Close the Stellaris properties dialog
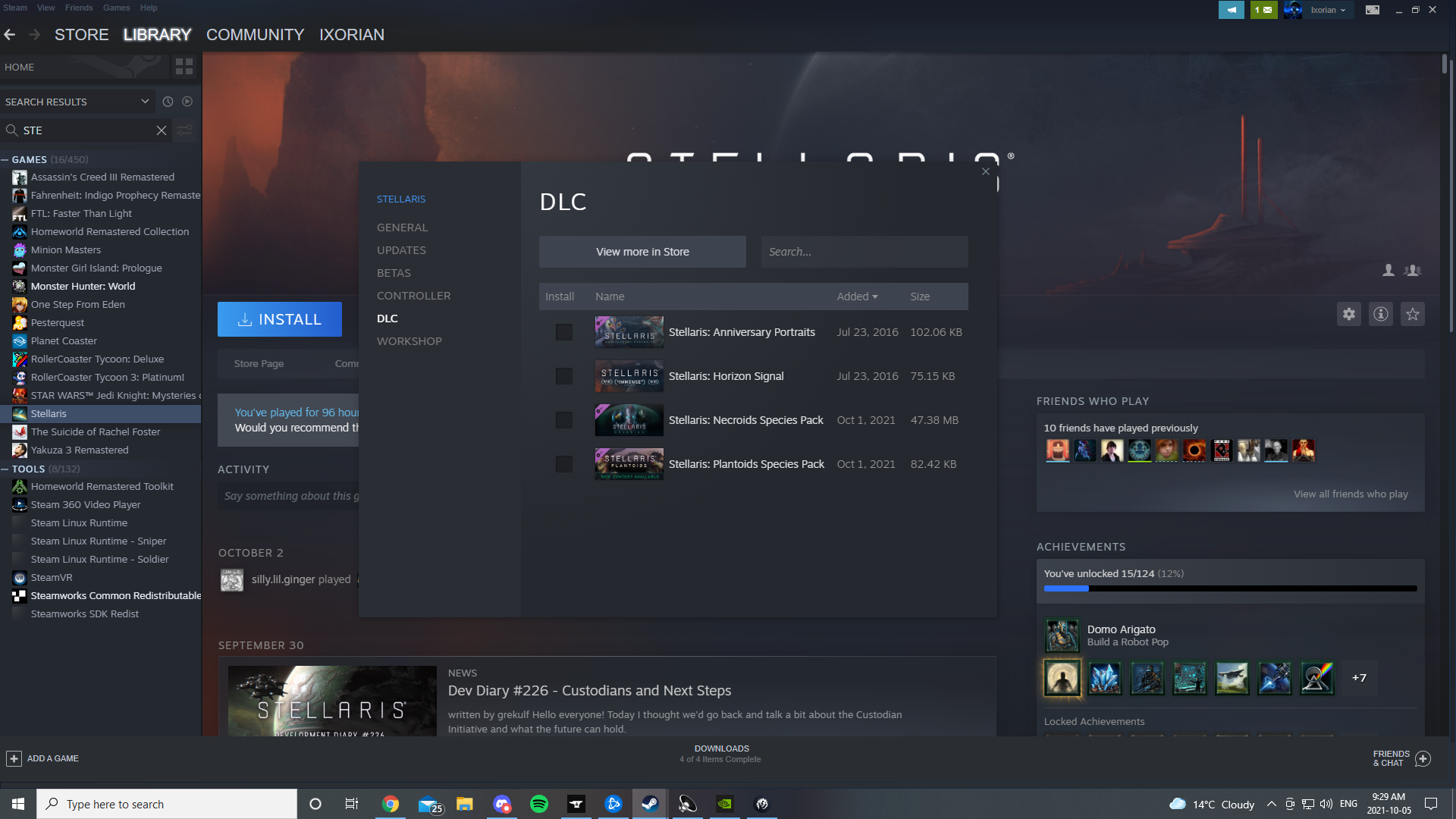 (x=986, y=171)
